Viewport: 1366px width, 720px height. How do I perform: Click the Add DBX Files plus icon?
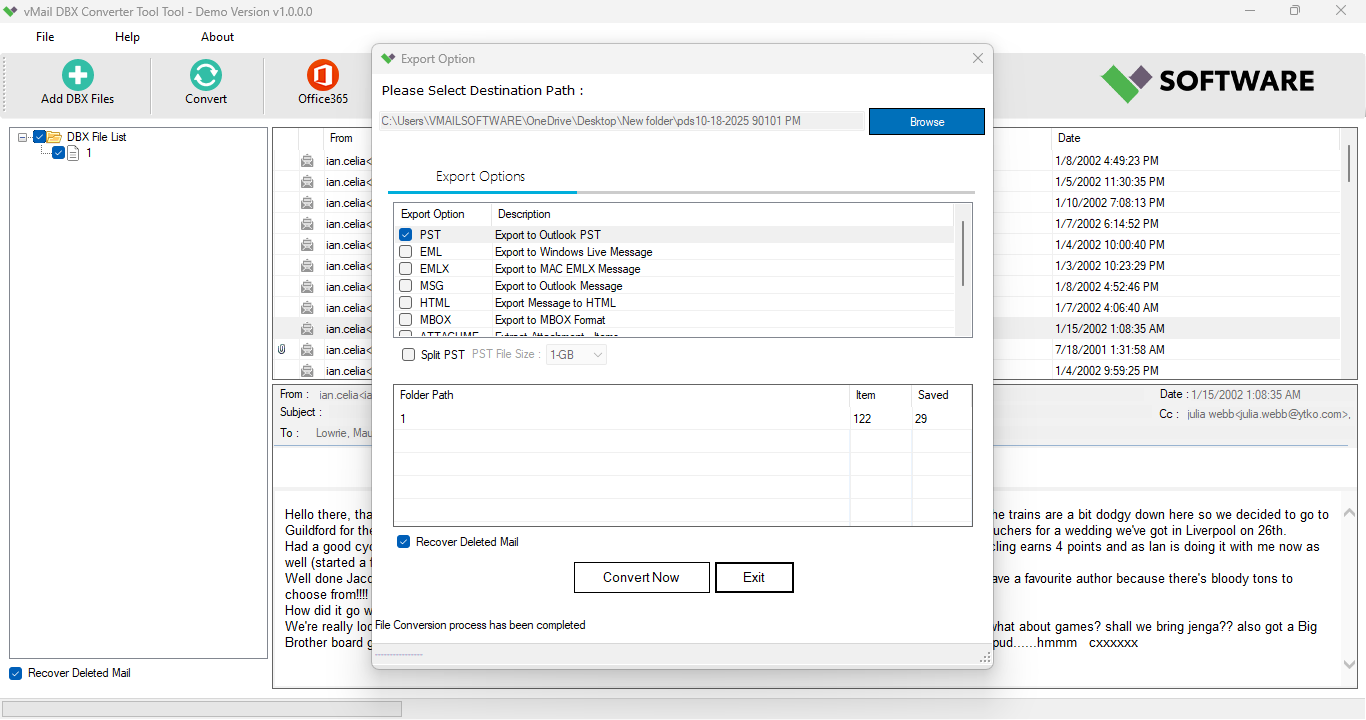coord(77,76)
